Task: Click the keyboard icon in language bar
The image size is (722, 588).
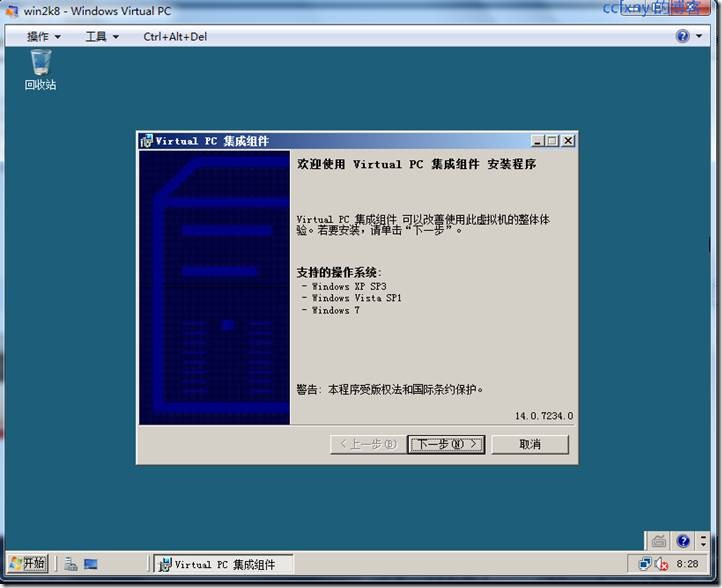Action: coord(659,541)
